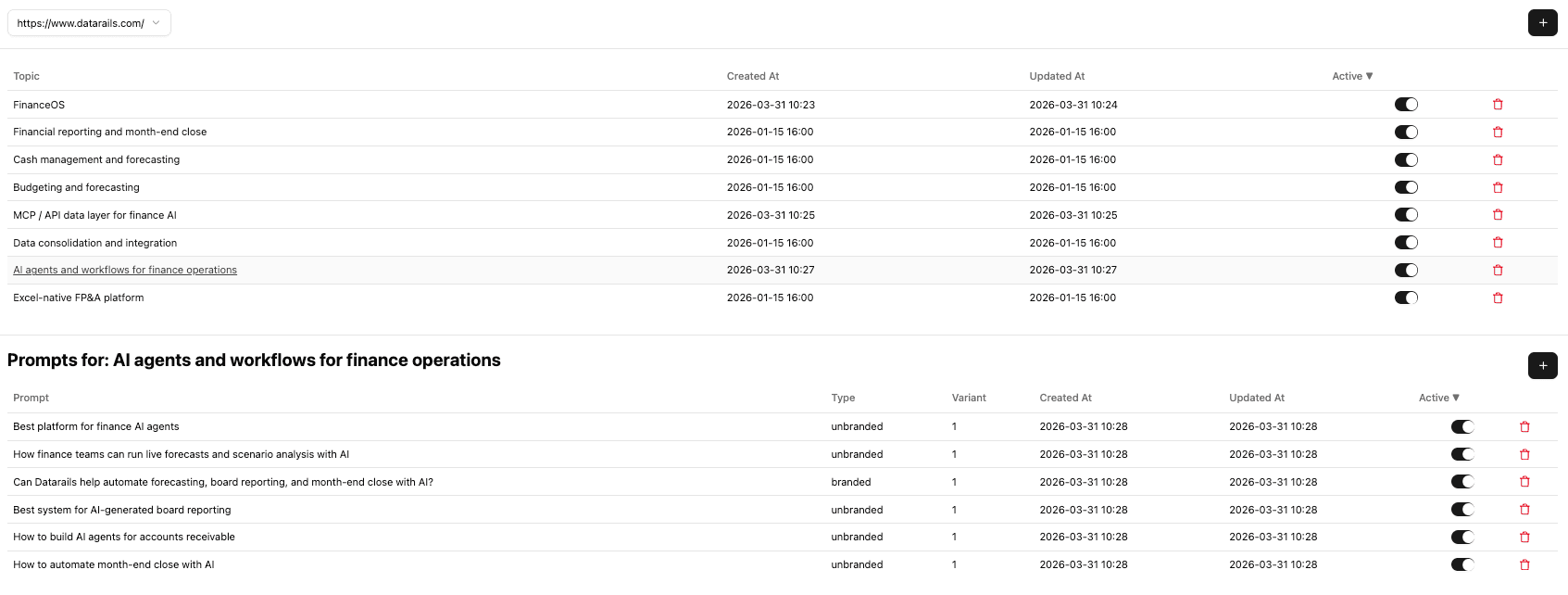Select prompt text Can Datarails help automate forecasting
1568x595 pixels.
[223, 482]
